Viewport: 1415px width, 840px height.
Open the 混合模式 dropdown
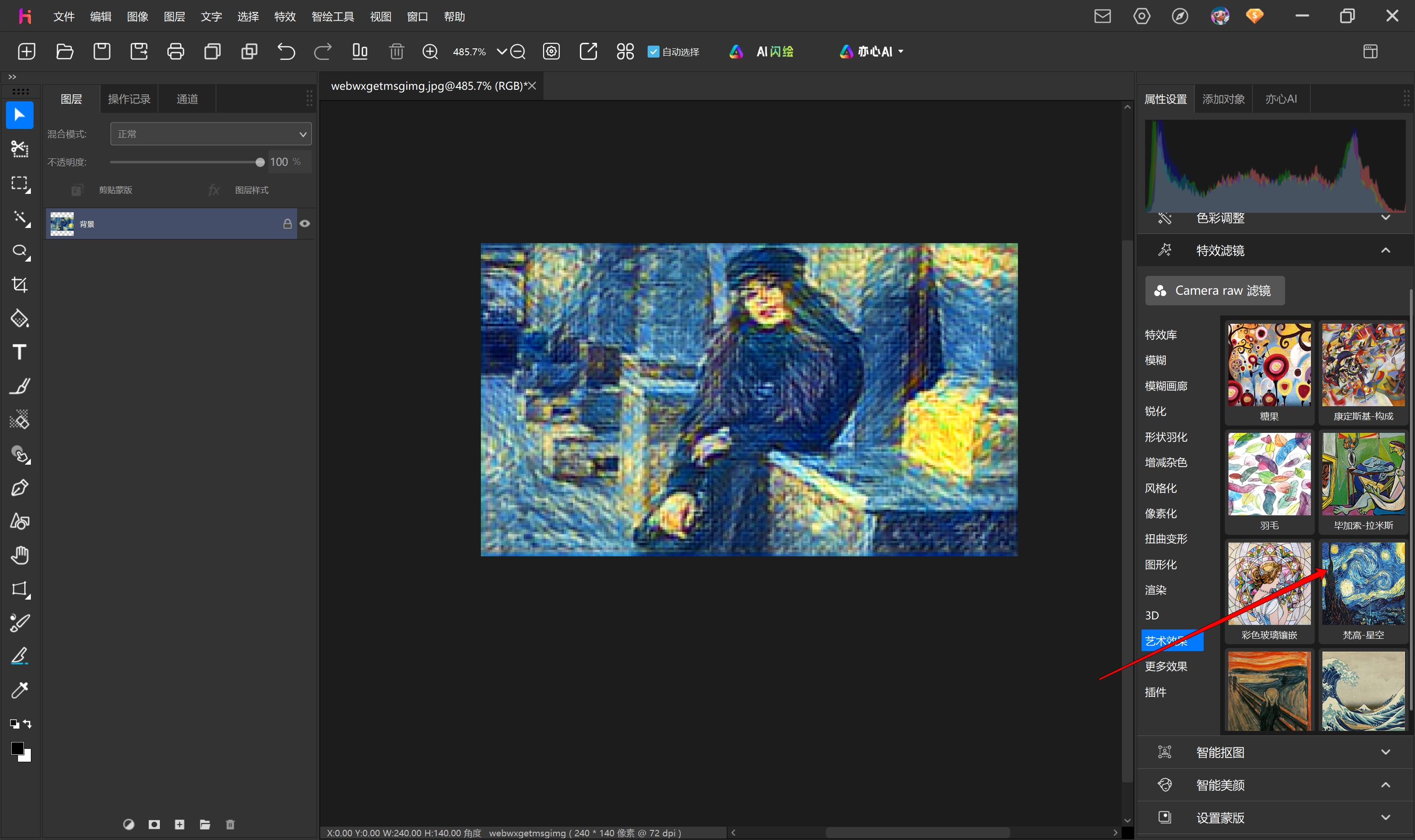pyautogui.click(x=210, y=134)
